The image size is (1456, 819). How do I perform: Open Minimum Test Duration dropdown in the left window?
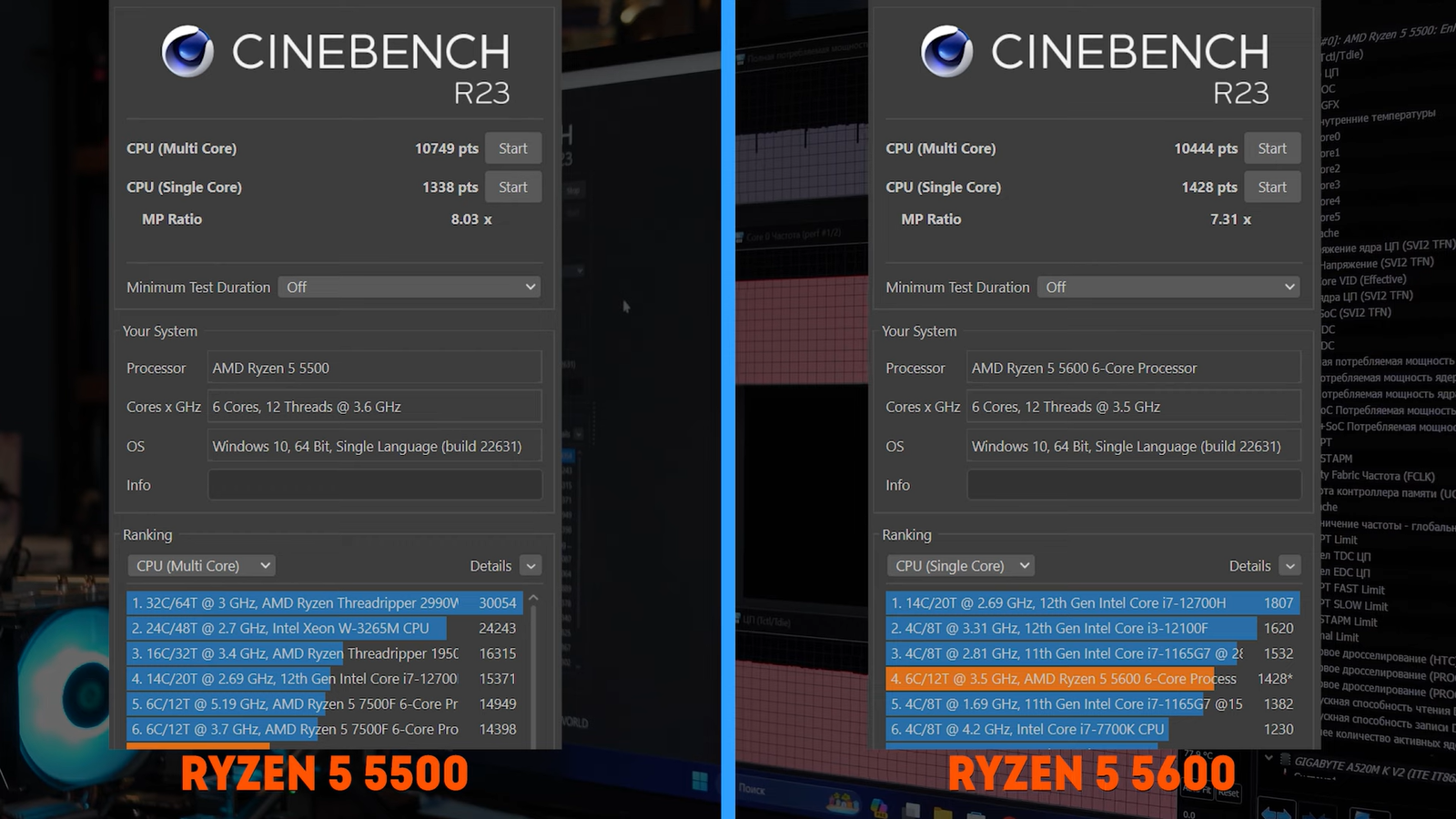(x=409, y=288)
